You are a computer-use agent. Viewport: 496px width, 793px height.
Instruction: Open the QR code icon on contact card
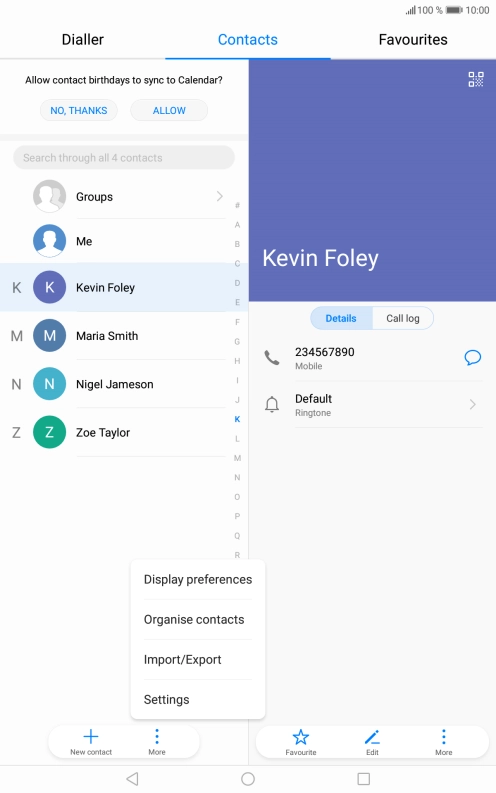click(476, 79)
